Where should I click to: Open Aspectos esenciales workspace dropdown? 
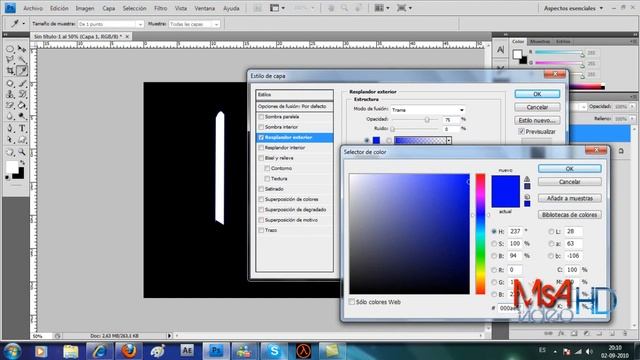coord(573,8)
